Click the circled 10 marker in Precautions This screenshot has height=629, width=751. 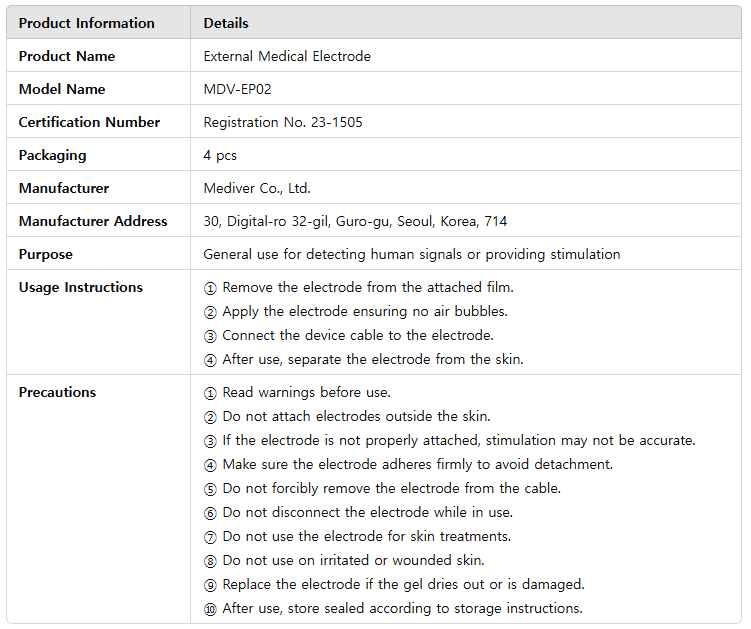pyautogui.click(x=210, y=609)
